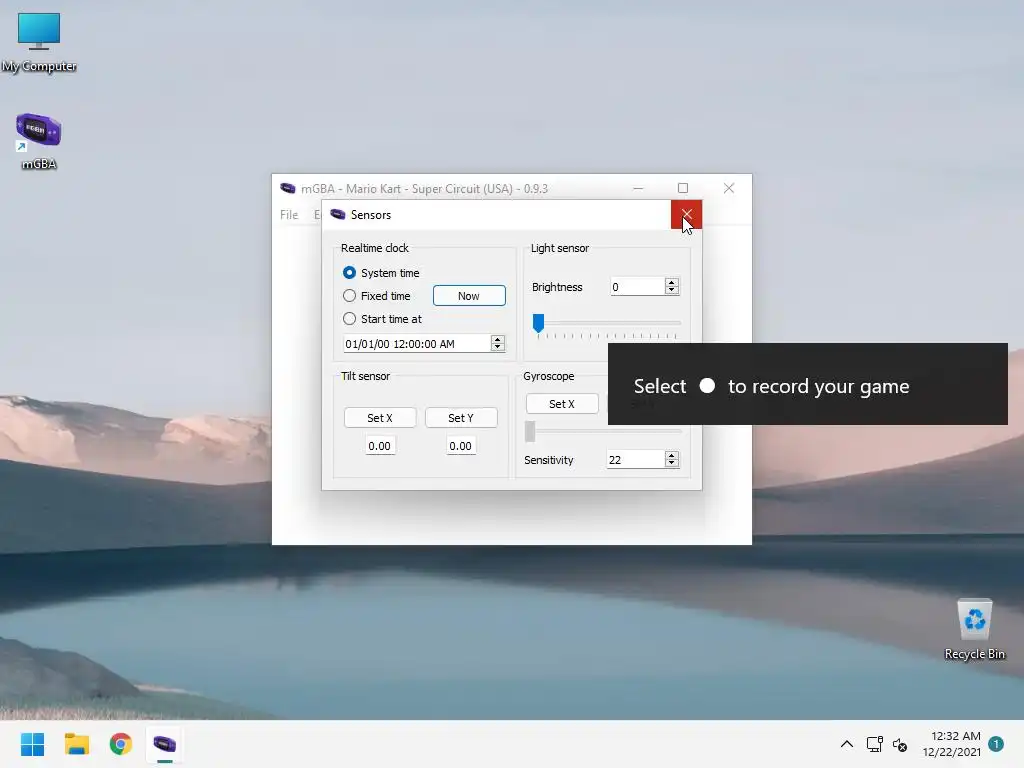This screenshot has height=768, width=1024.
Task: Close the Sensors dialog
Action: pos(686,215)
